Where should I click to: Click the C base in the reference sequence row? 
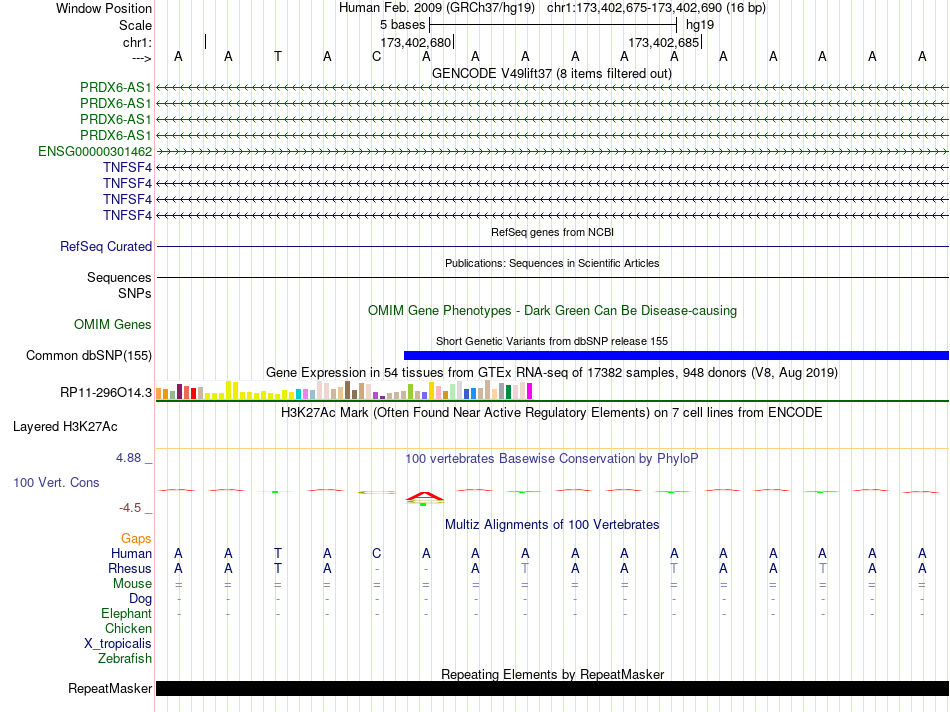[x=377, y=56]
